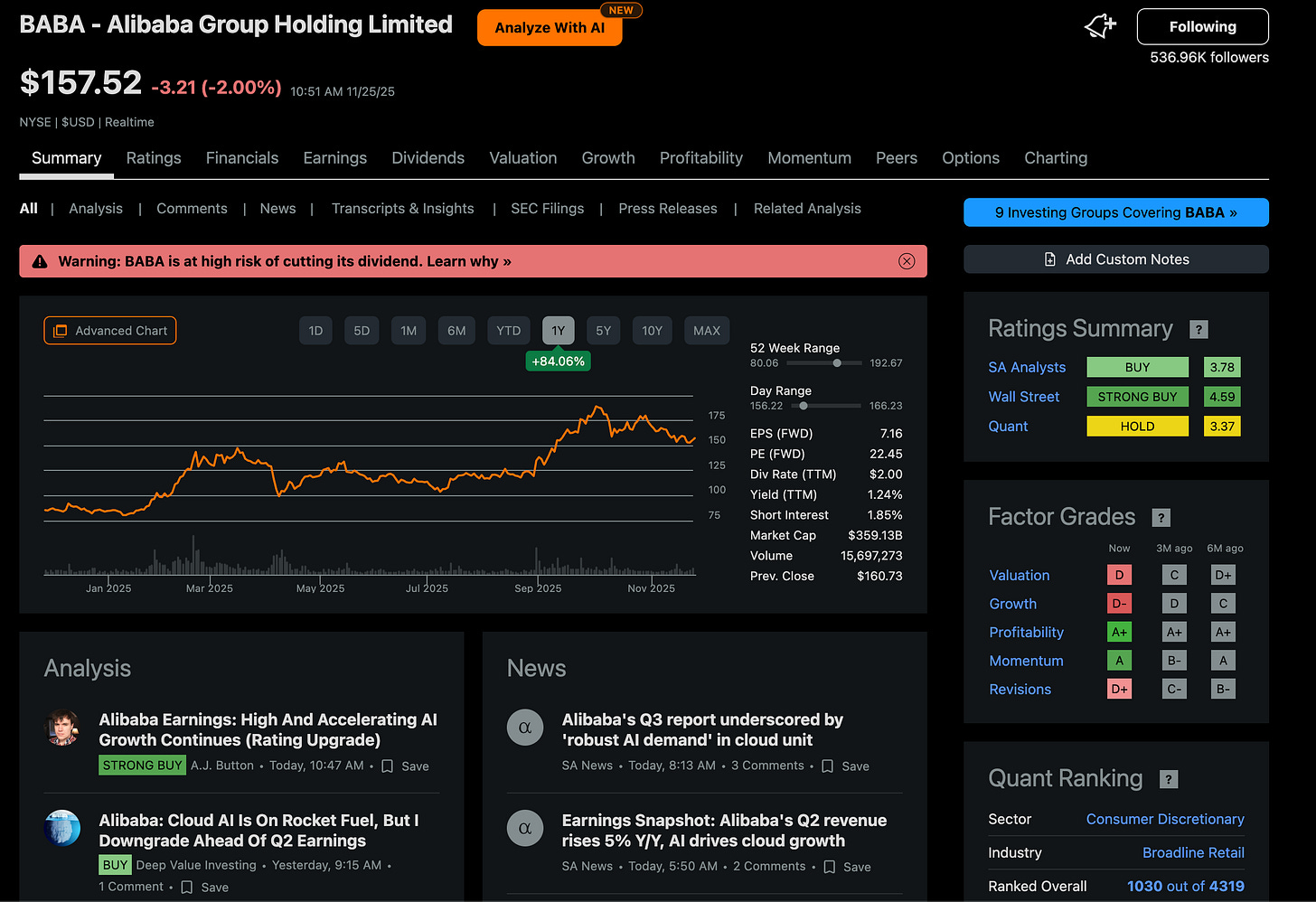The image size is (1316, 902).
Task: Save the Q3 report news item
Action: coord(846,766)
